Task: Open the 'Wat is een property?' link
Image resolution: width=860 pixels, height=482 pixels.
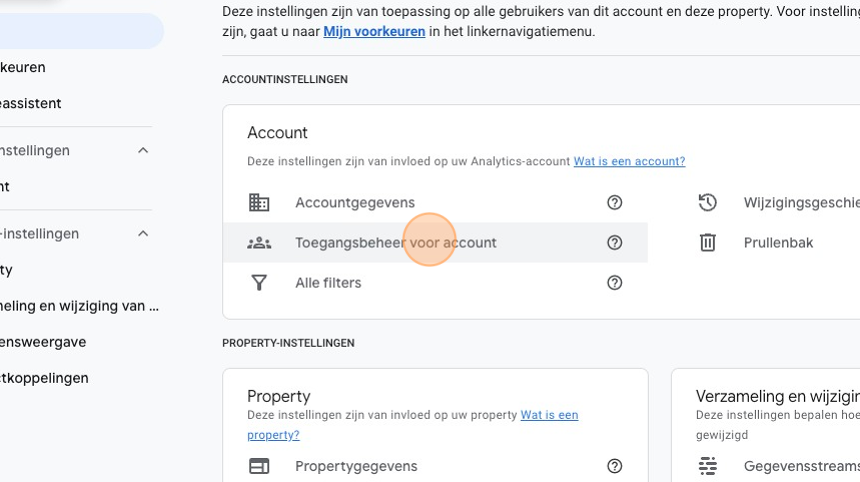Action: [x=549, y=415]
